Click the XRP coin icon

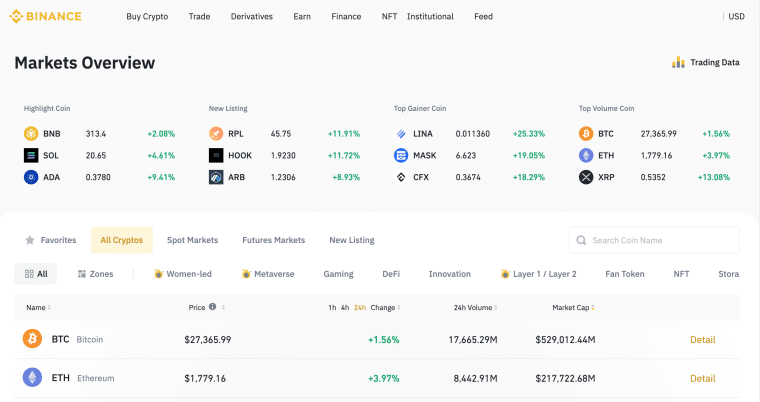pyautogui.click(x=586, y=177)
